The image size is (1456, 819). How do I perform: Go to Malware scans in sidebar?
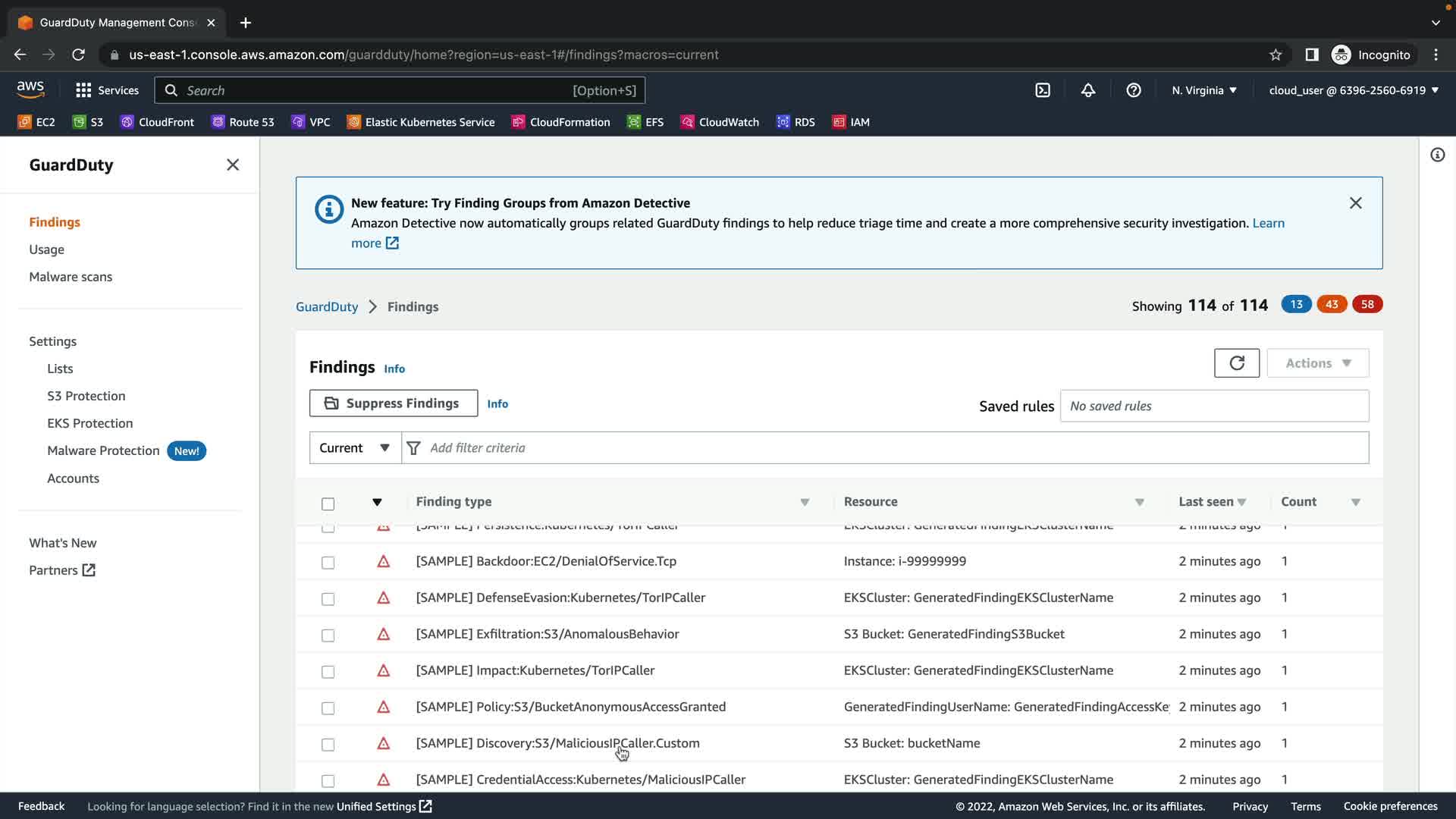tap(71, 277)
